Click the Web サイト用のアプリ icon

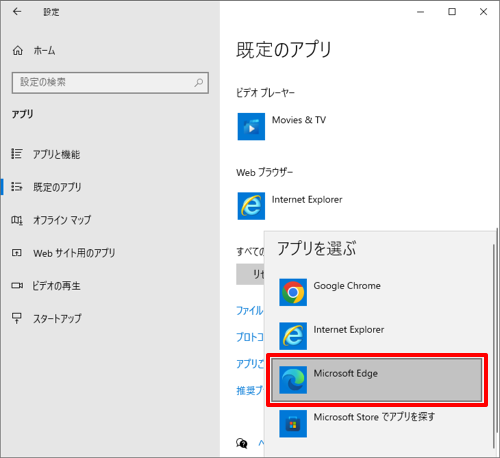click(17, 253)
